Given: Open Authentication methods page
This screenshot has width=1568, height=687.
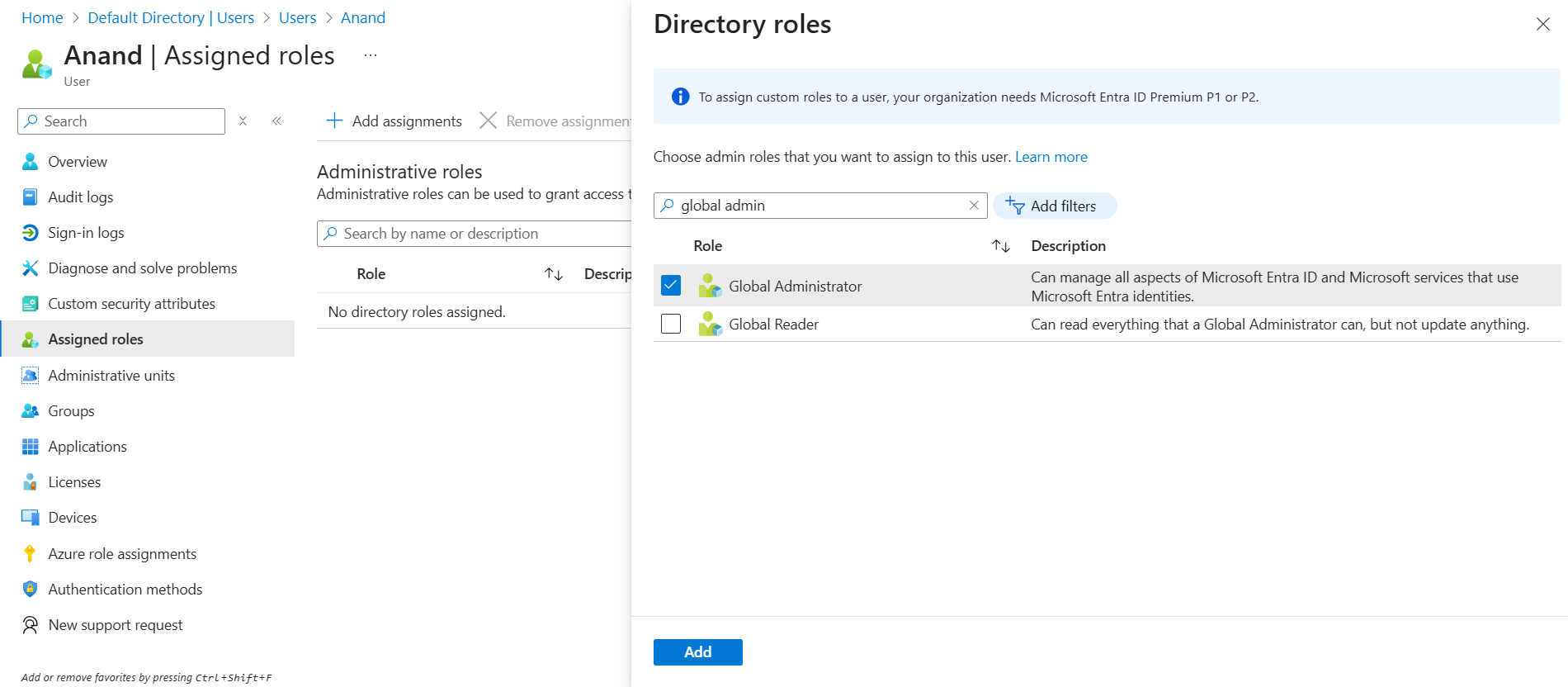Looking at the screenshot, I should coord(125,590).
